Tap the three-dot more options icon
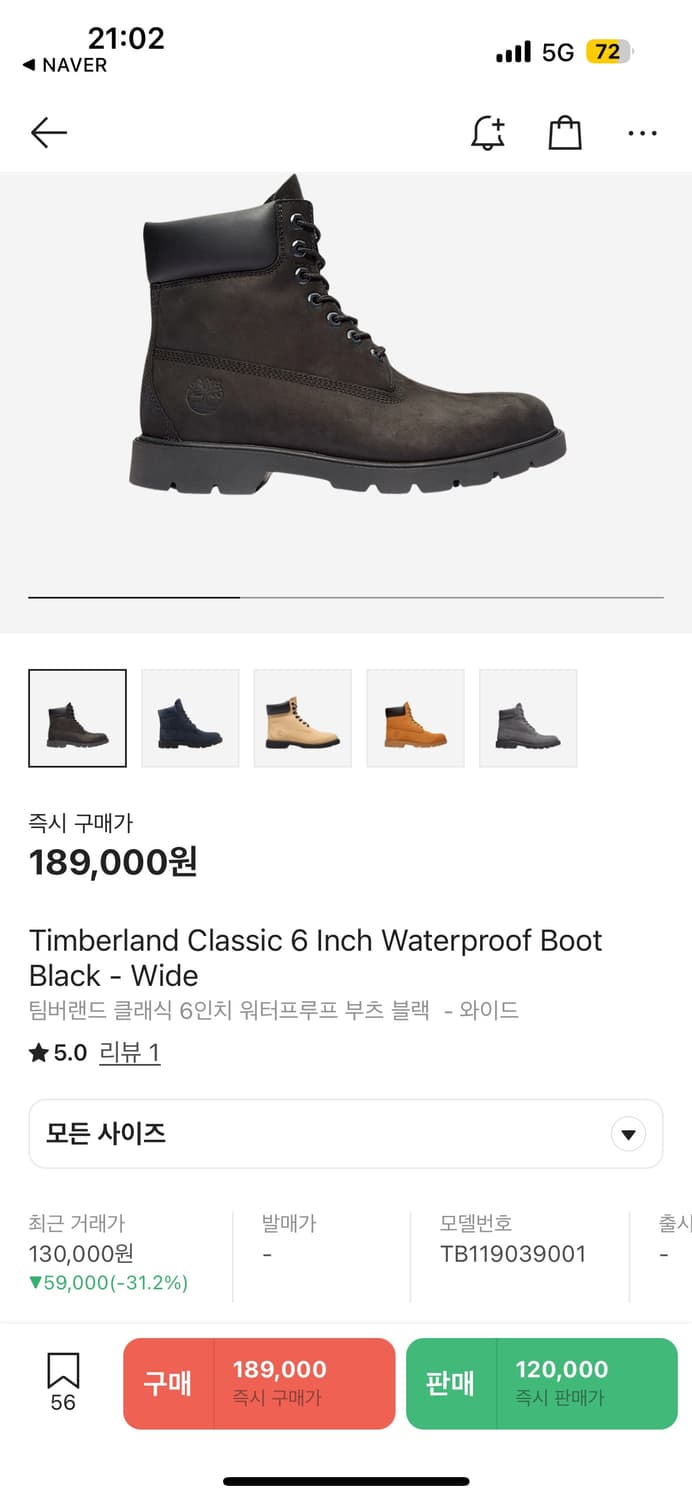Screen dimensions: 692x1500 coord(642,132)
